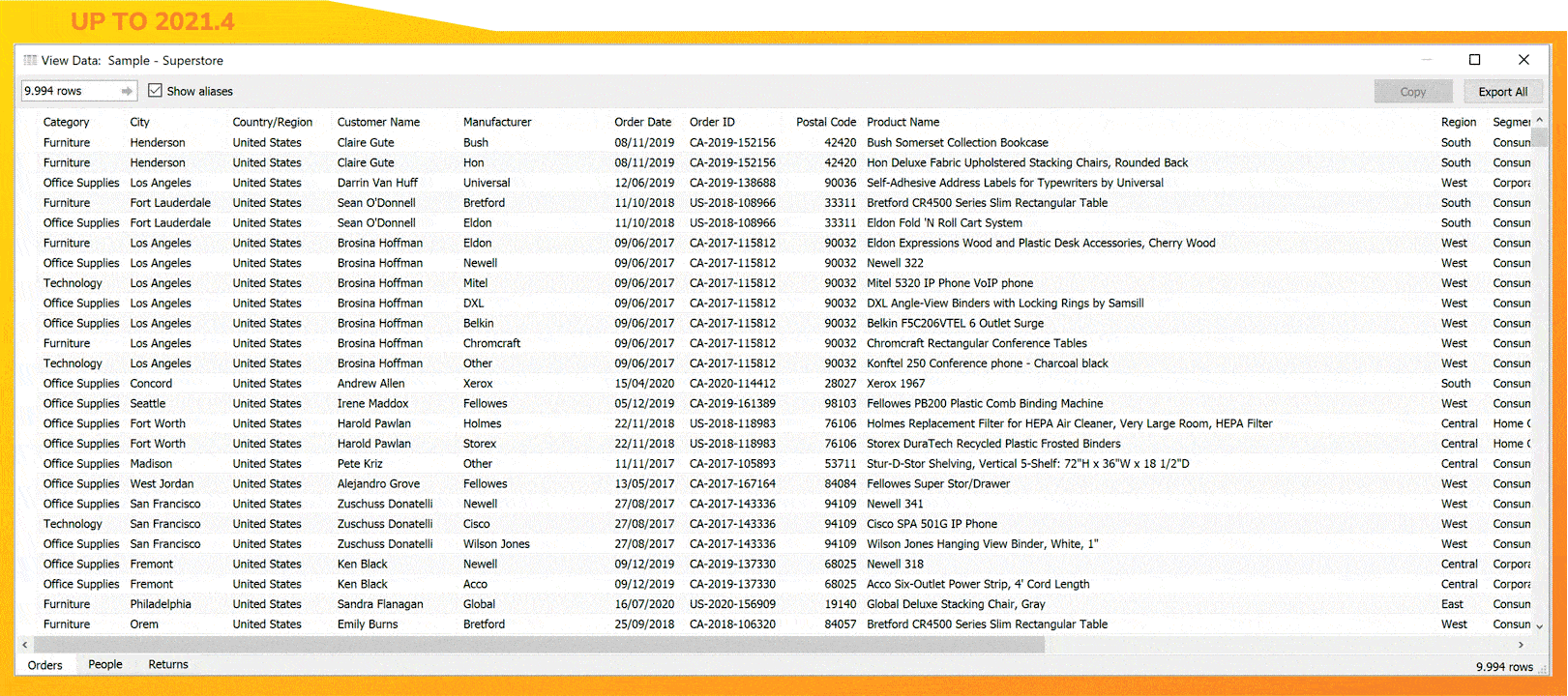Viewport: 1568px width, 696px height.
Task: Click the vertical scrollbar up arrow
Action: (1539, 121)
